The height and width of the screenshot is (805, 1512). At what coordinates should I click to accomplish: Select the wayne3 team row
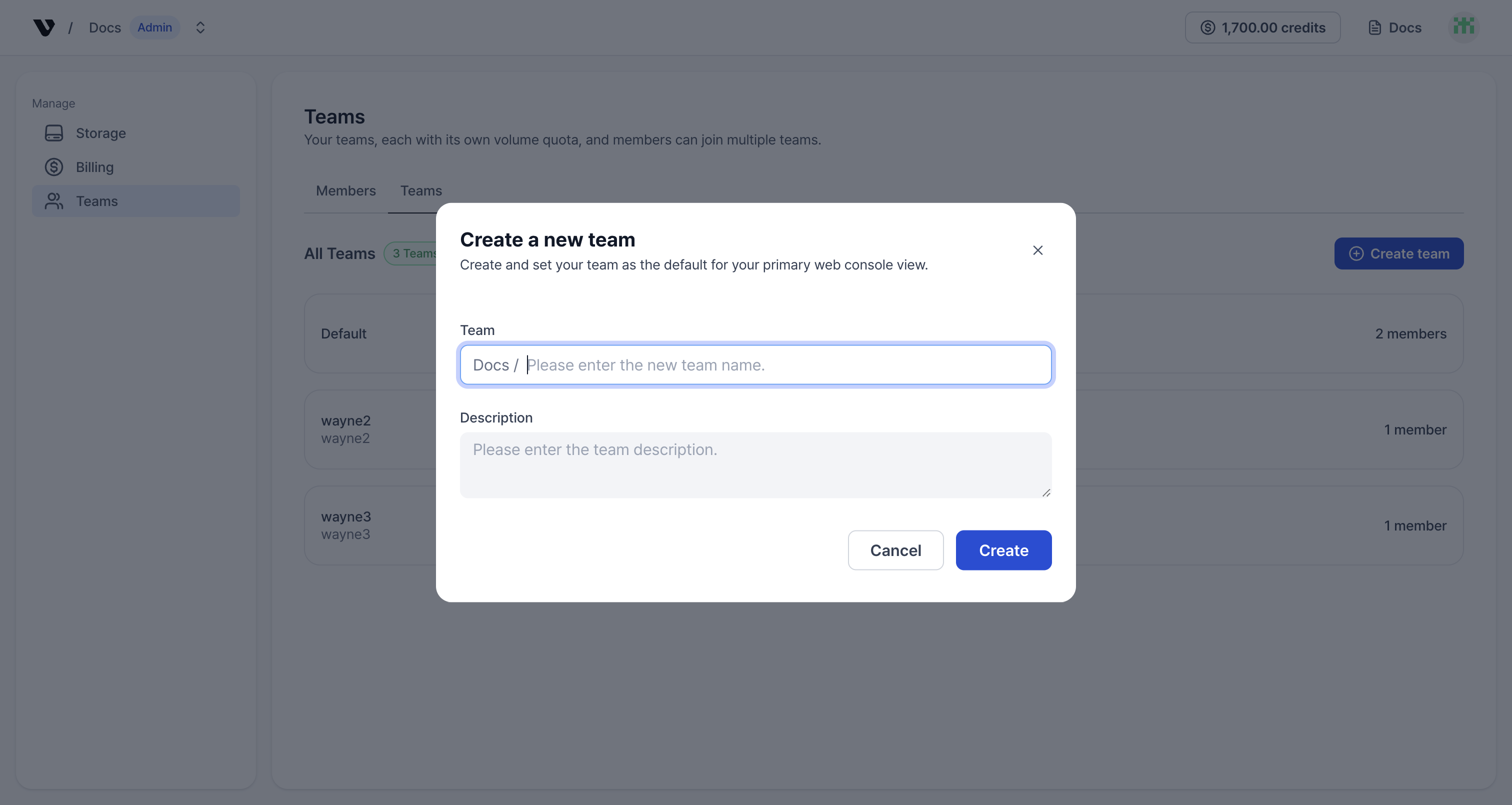point(345,524)
